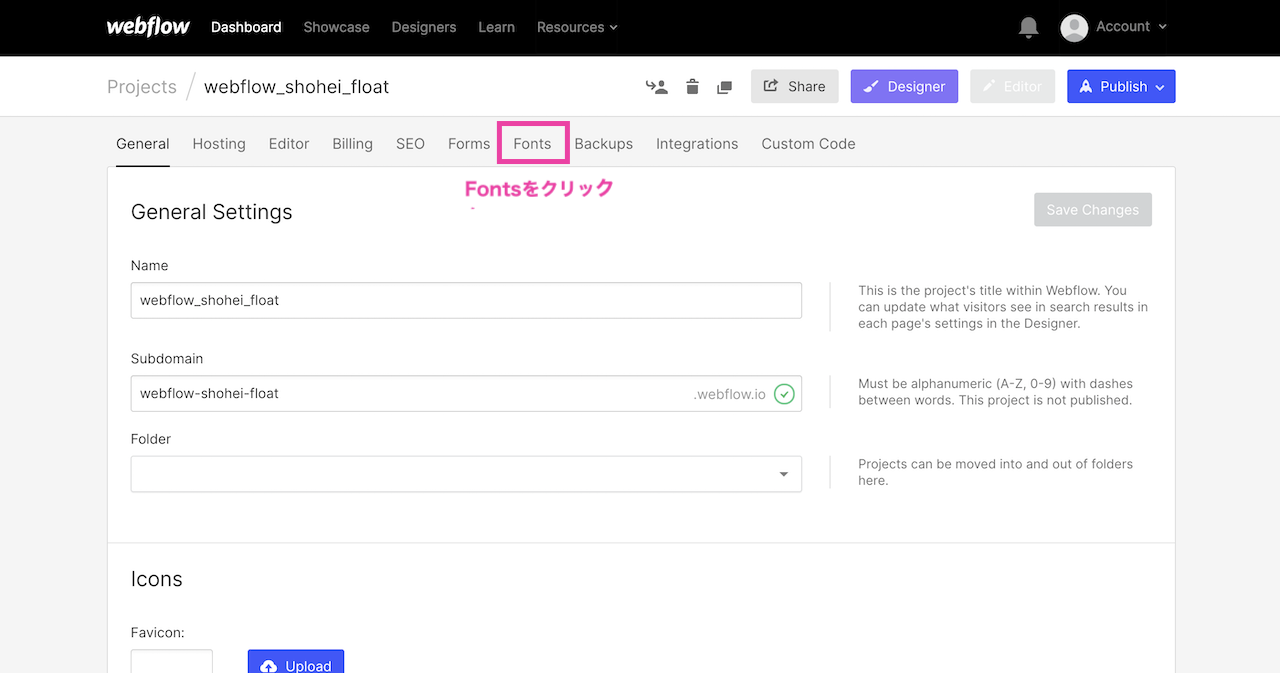This screenshot has width=1280, height=673.
Task: Click Save Changes button
Action: tap(1093, 210)
